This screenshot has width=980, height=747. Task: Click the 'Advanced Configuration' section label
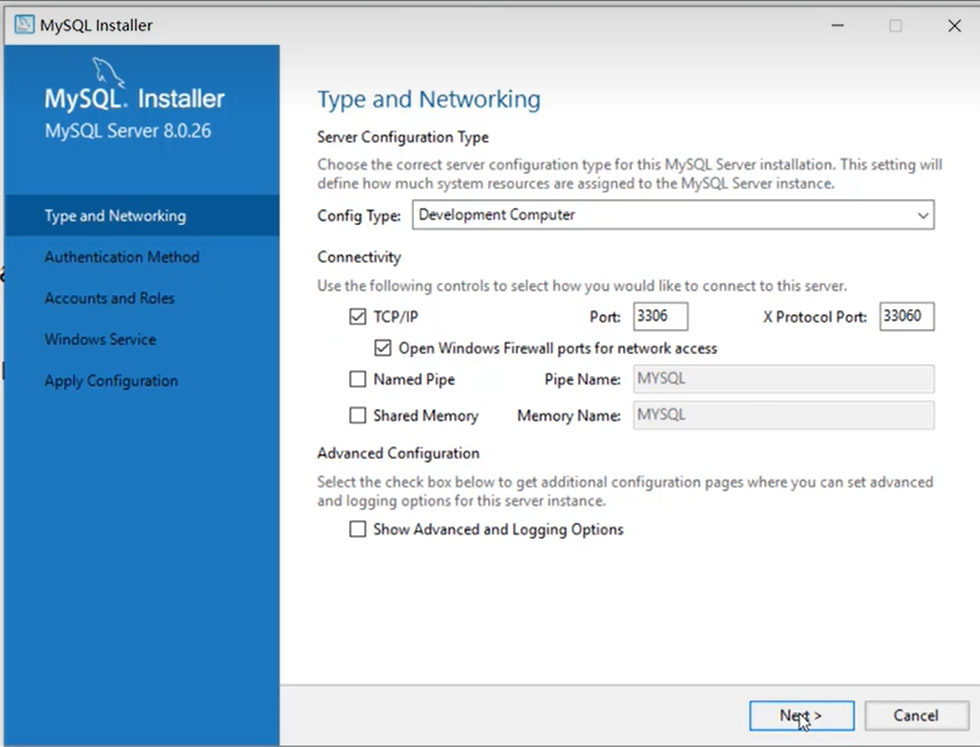pyautogui.click(x=398, y=453)
